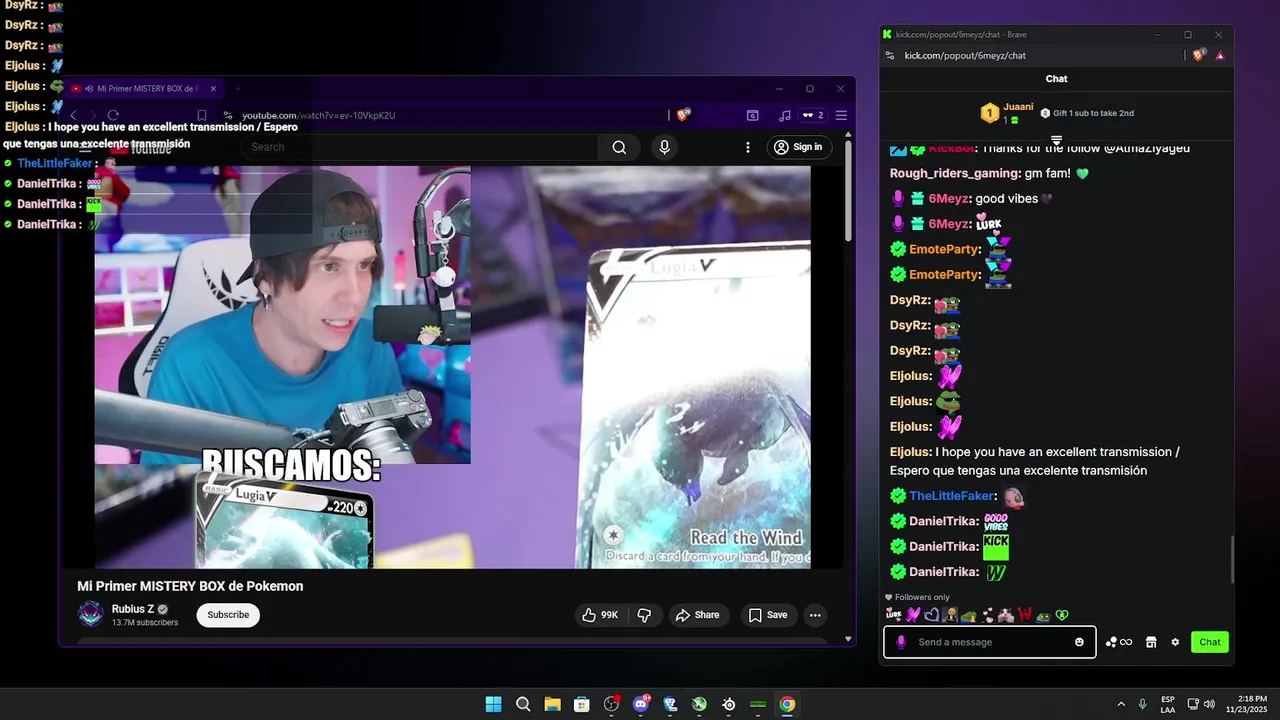Image resolution: width=1280 pixels, height=720 pixels.
Task: Click kick.com/popout/6meyz/chat address bar
Action: pos(965,55)
